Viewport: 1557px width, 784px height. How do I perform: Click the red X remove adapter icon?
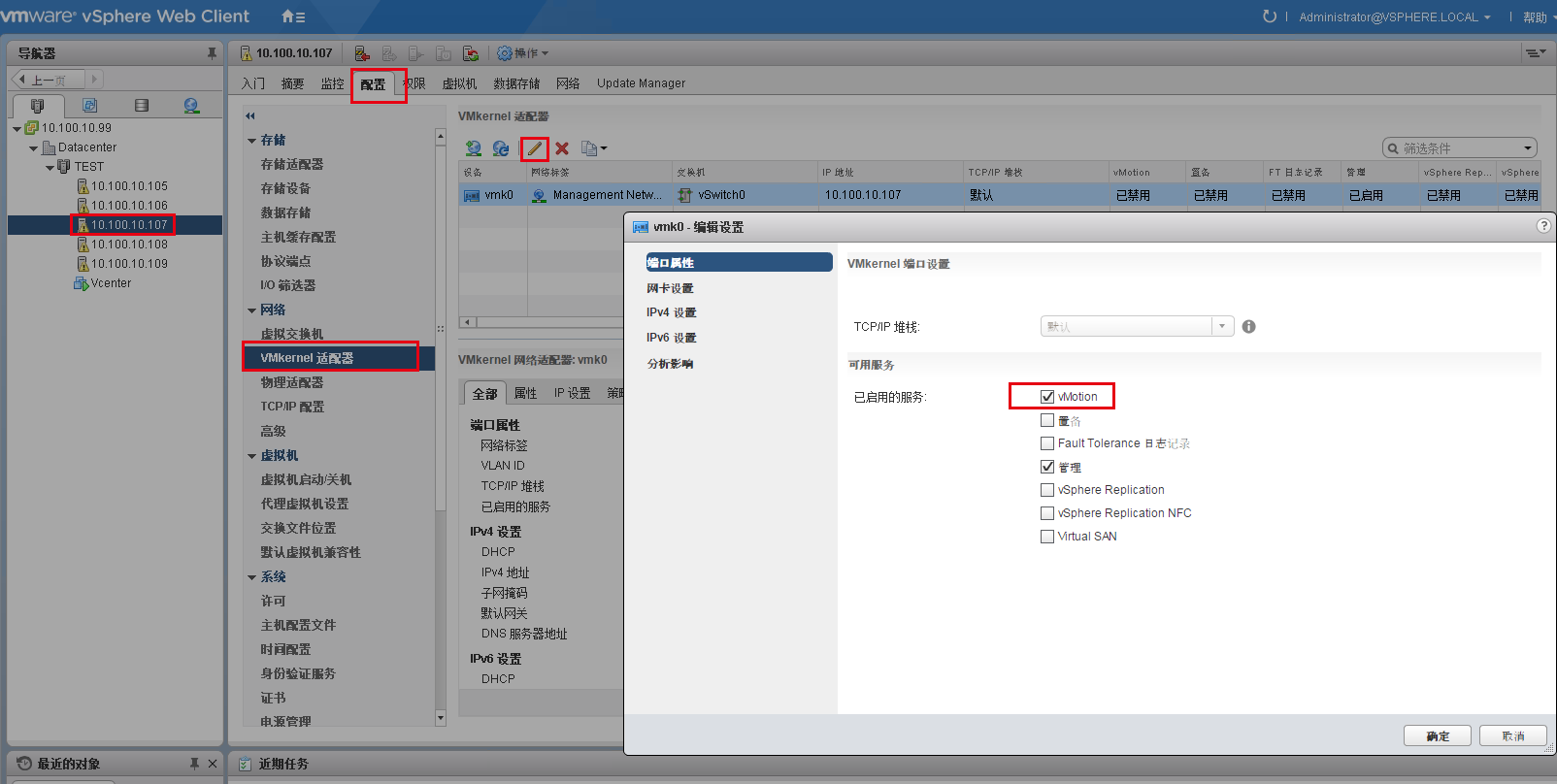click(x=562, y=148)
